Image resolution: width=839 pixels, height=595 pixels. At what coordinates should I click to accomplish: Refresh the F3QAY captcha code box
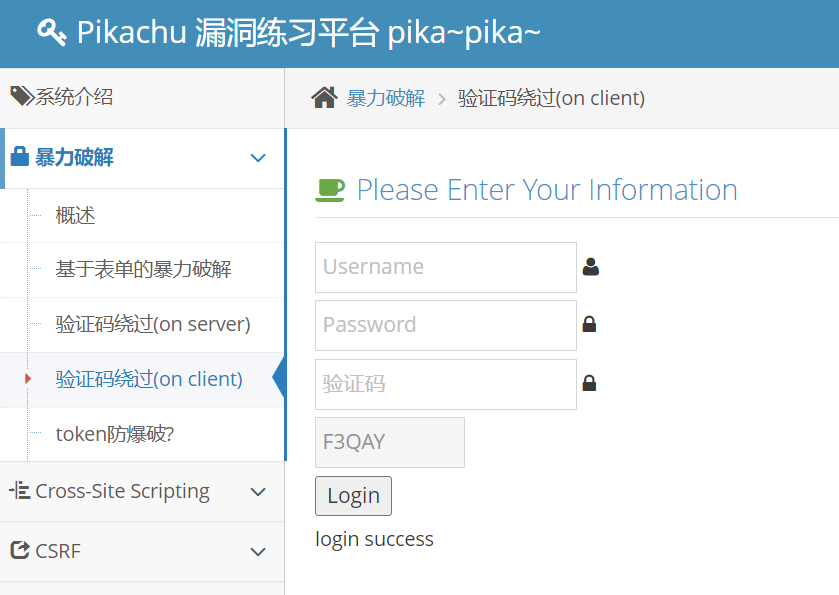[x=389, y=442]
